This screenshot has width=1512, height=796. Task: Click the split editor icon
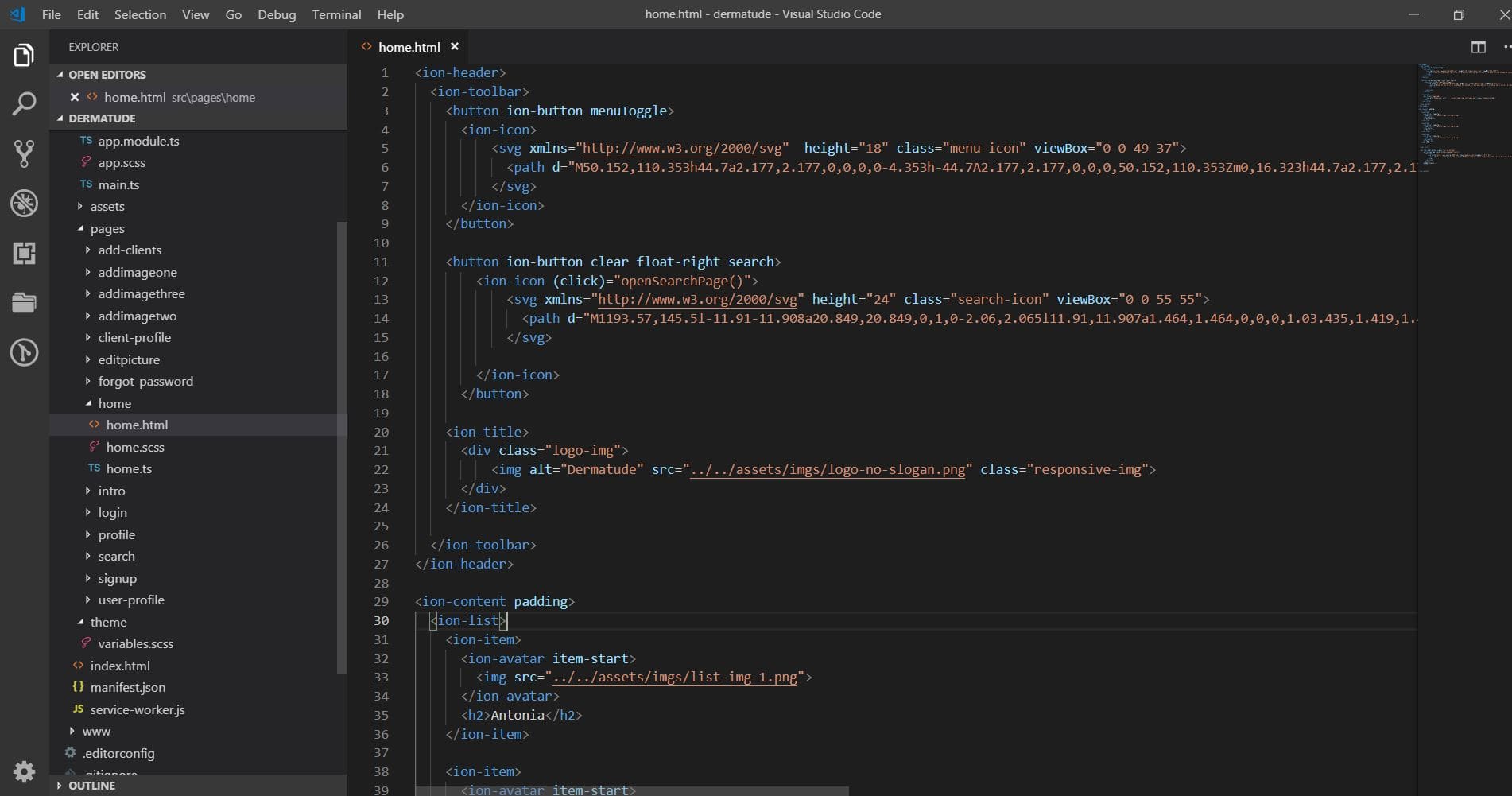(1478, 47)
